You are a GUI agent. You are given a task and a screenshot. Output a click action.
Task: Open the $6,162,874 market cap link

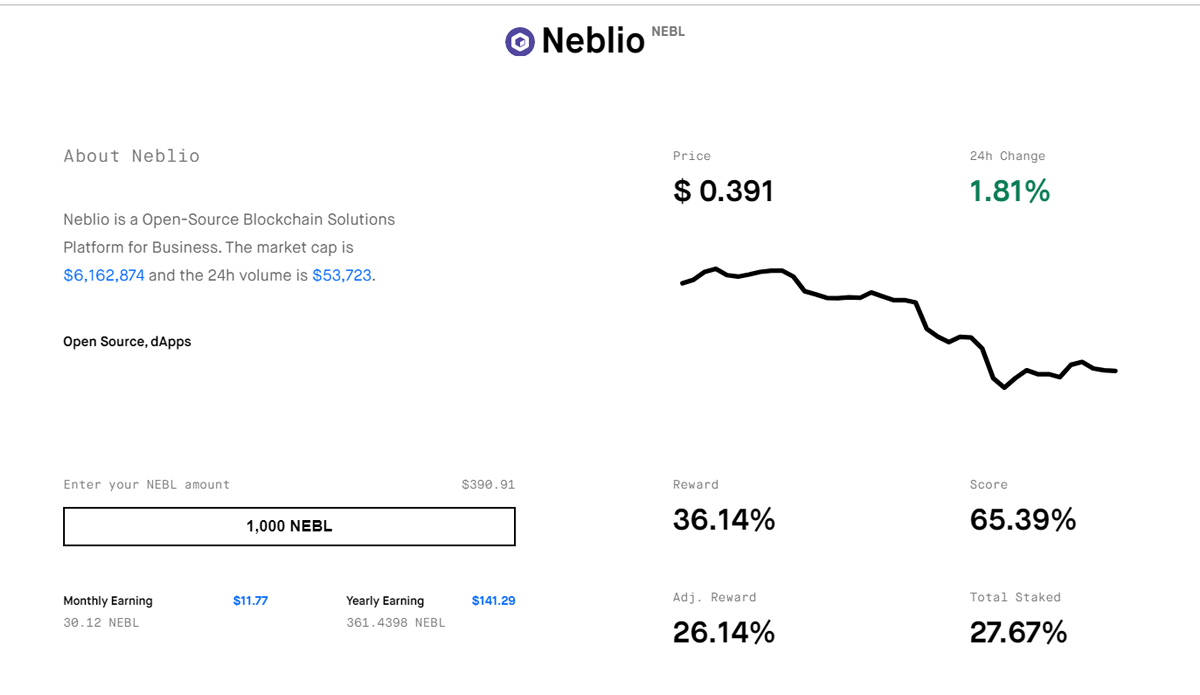[104, 275]
